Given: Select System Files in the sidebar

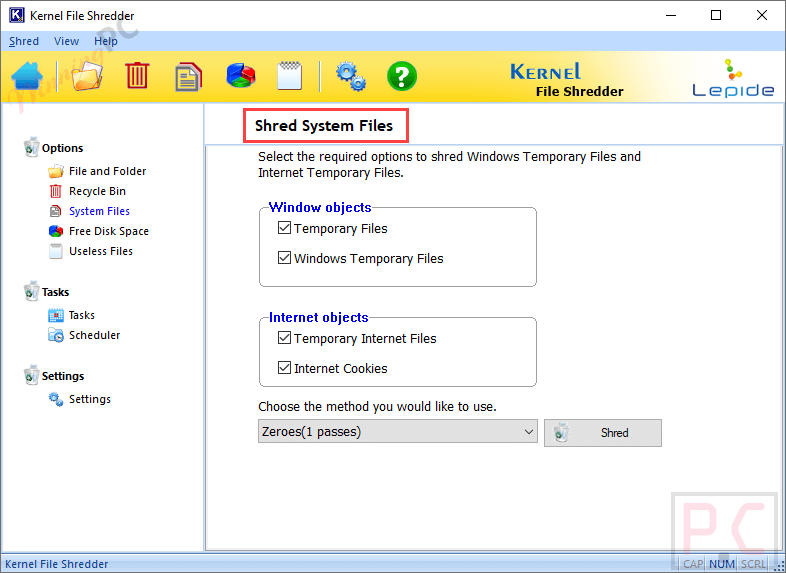Looking at the screenshot, I should pos(99,211).
